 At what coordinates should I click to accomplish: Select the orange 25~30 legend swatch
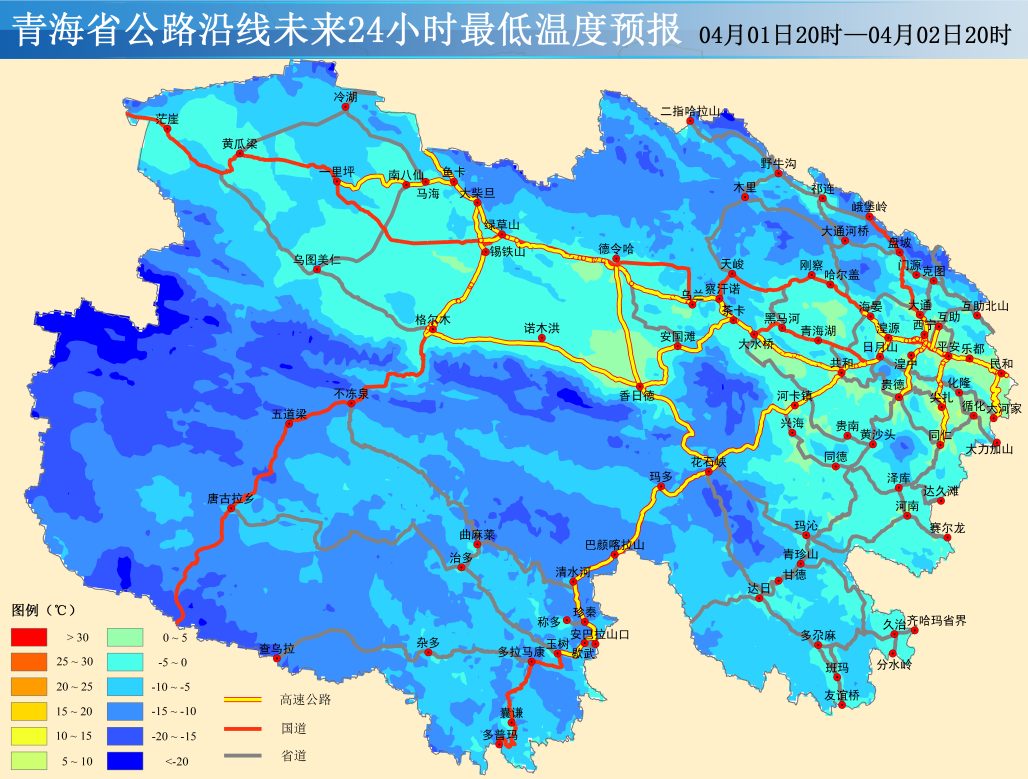pyautogui.click(x=29, y=661)
